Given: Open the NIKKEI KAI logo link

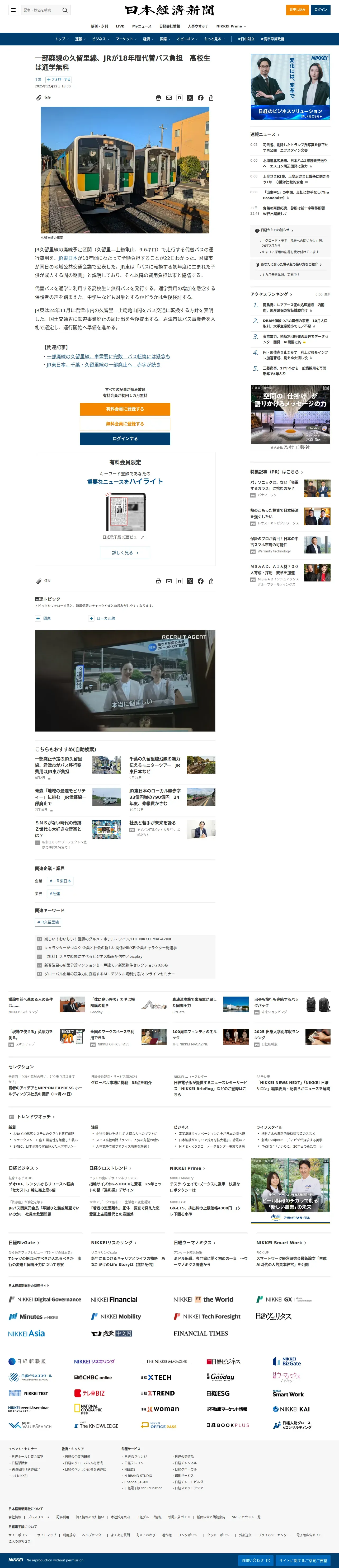Looking at the screenshot, I should pyautogui.click(x=291, y=1409).
